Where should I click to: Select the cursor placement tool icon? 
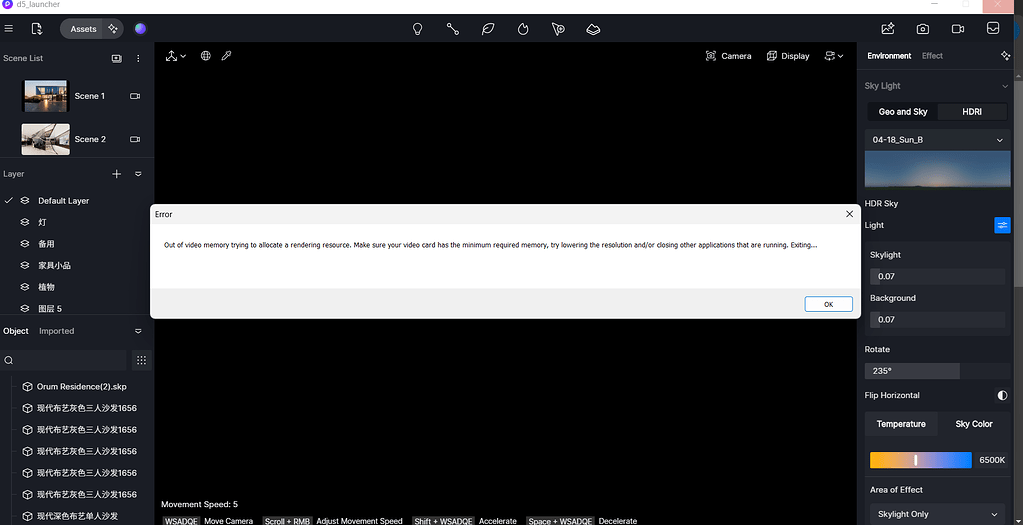click(558, 29)
